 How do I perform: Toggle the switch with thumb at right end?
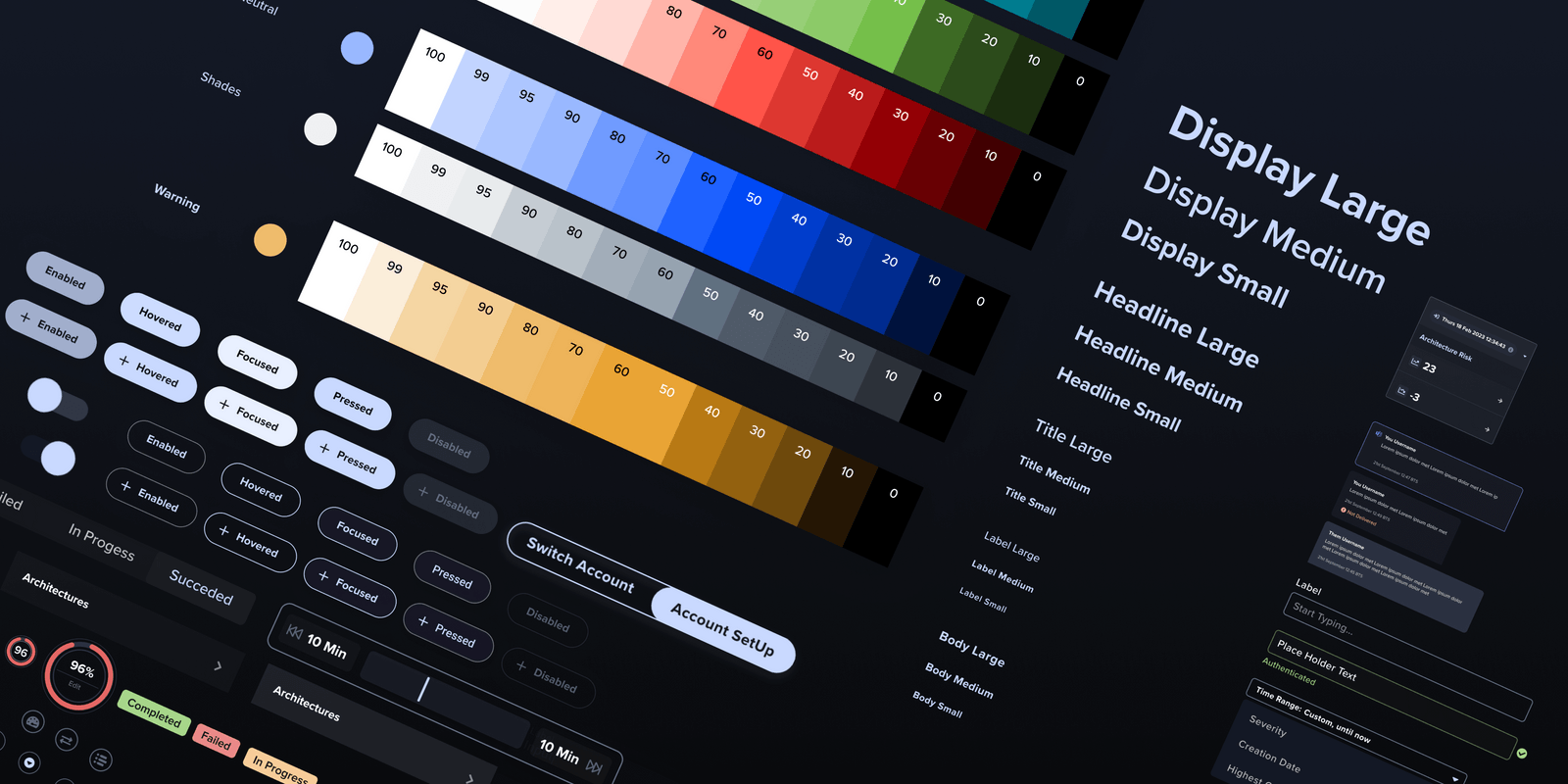(48, 454)
